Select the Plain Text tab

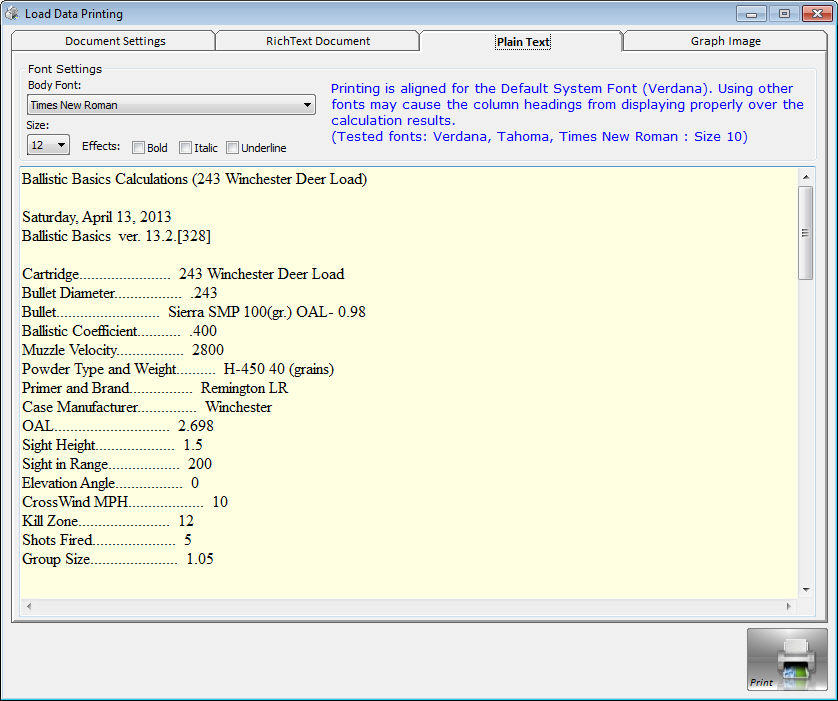523,42
